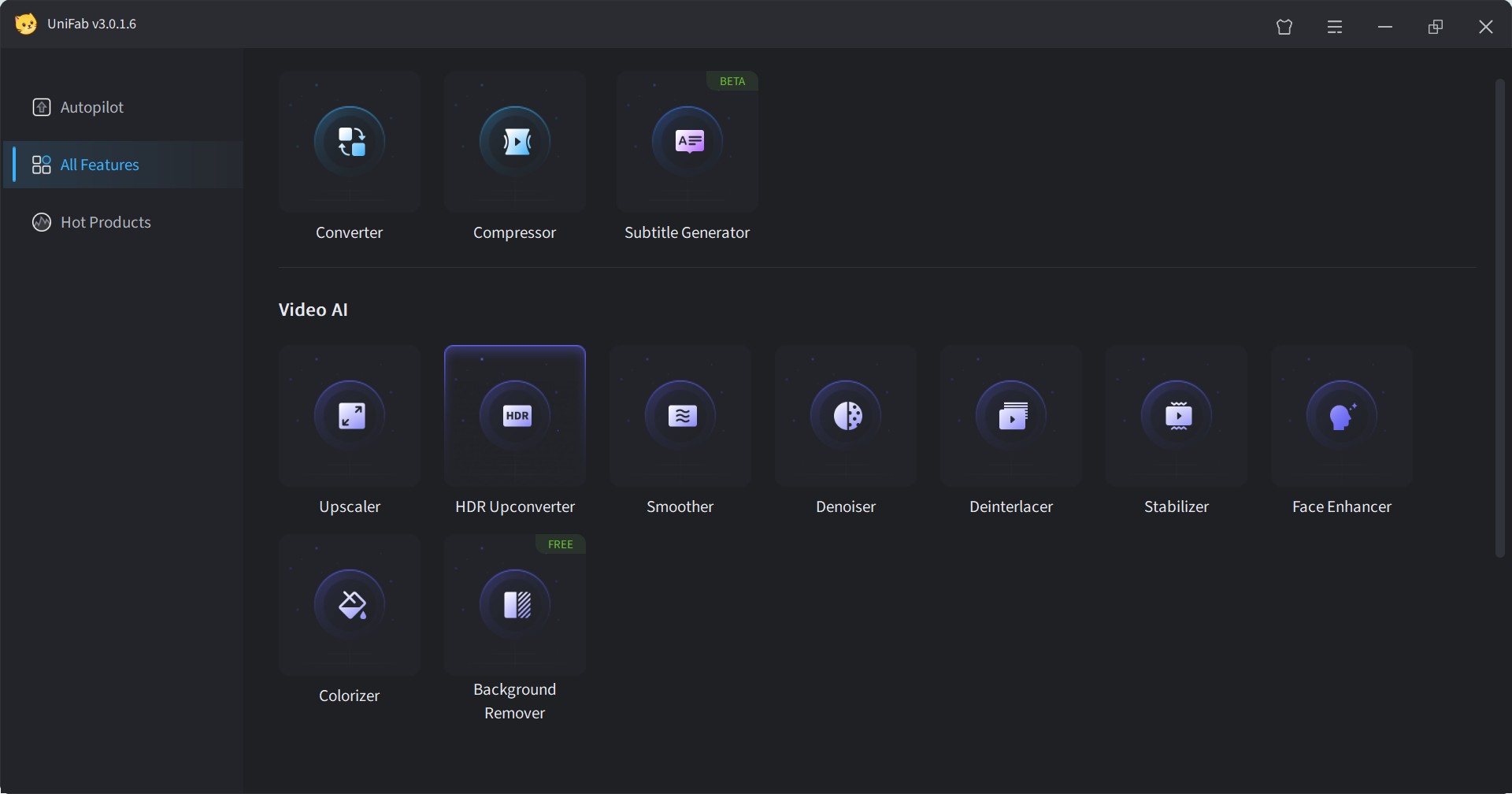Click the UniFab fox logo

tap(26, 24)
